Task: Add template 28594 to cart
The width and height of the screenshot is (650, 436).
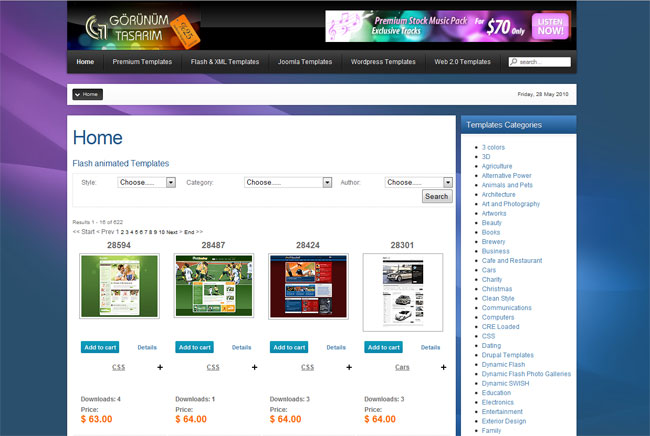Action: (100, 347)
